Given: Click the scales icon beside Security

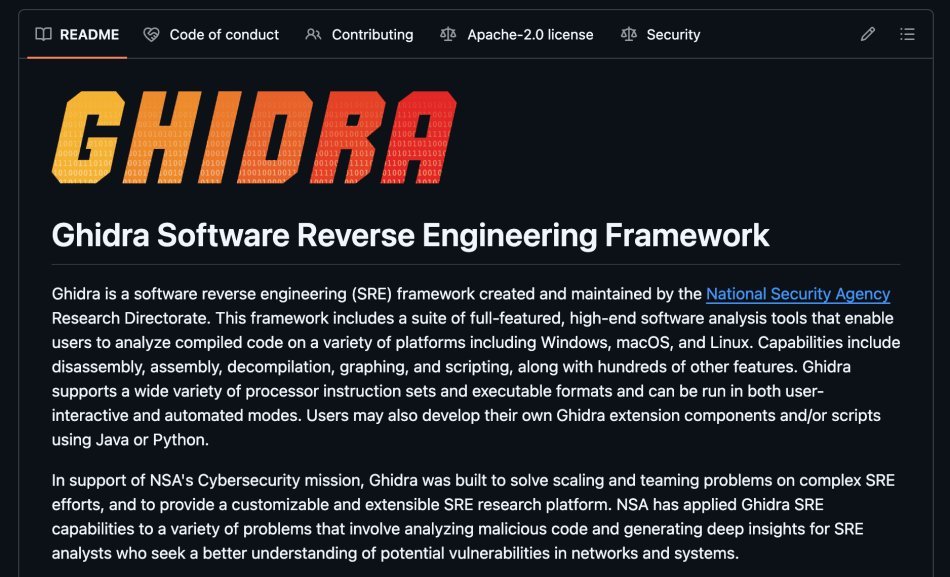Looking at the screenshot, I should click(628, 35).
